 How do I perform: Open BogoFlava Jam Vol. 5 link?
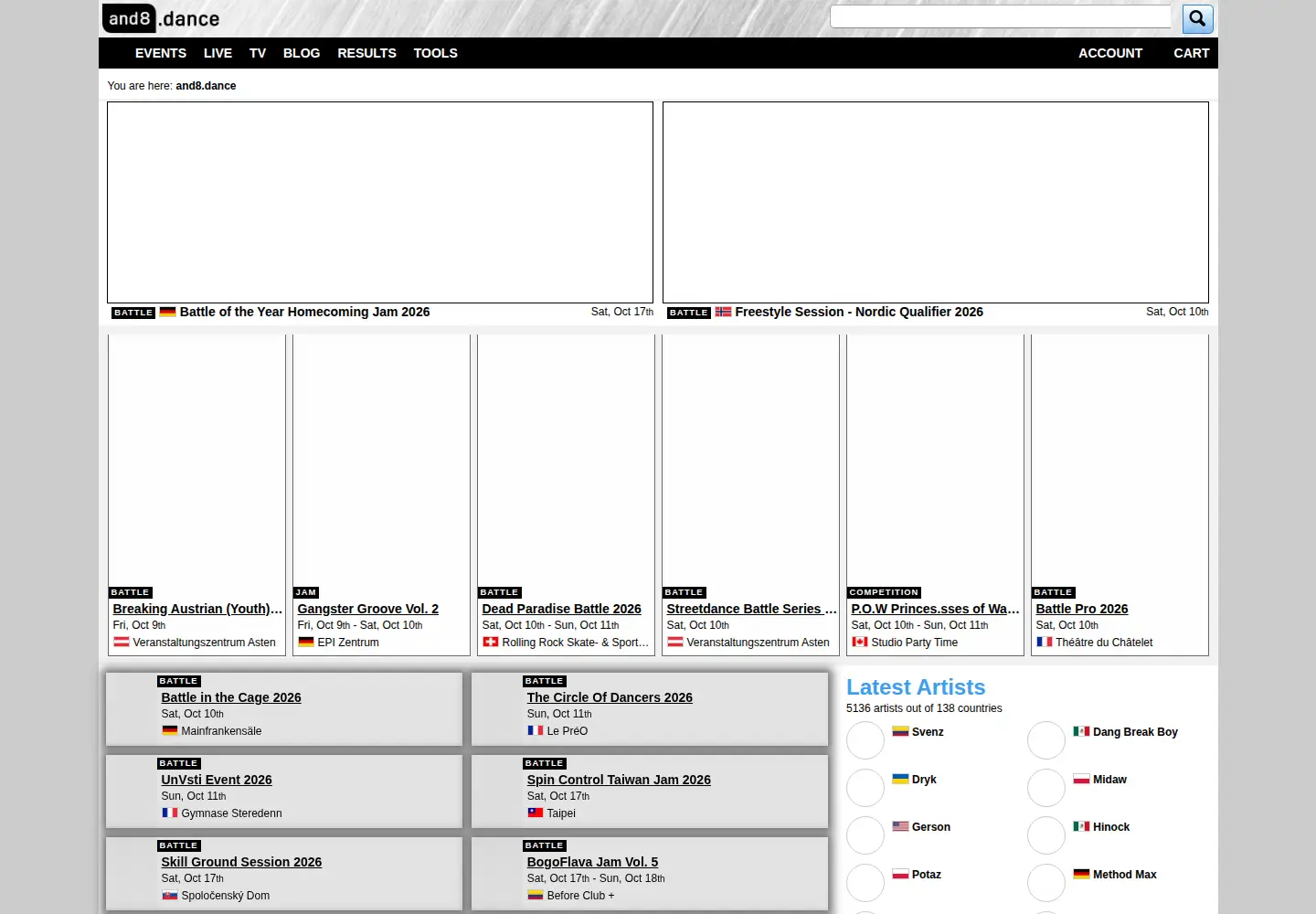(x=592, y=862)
